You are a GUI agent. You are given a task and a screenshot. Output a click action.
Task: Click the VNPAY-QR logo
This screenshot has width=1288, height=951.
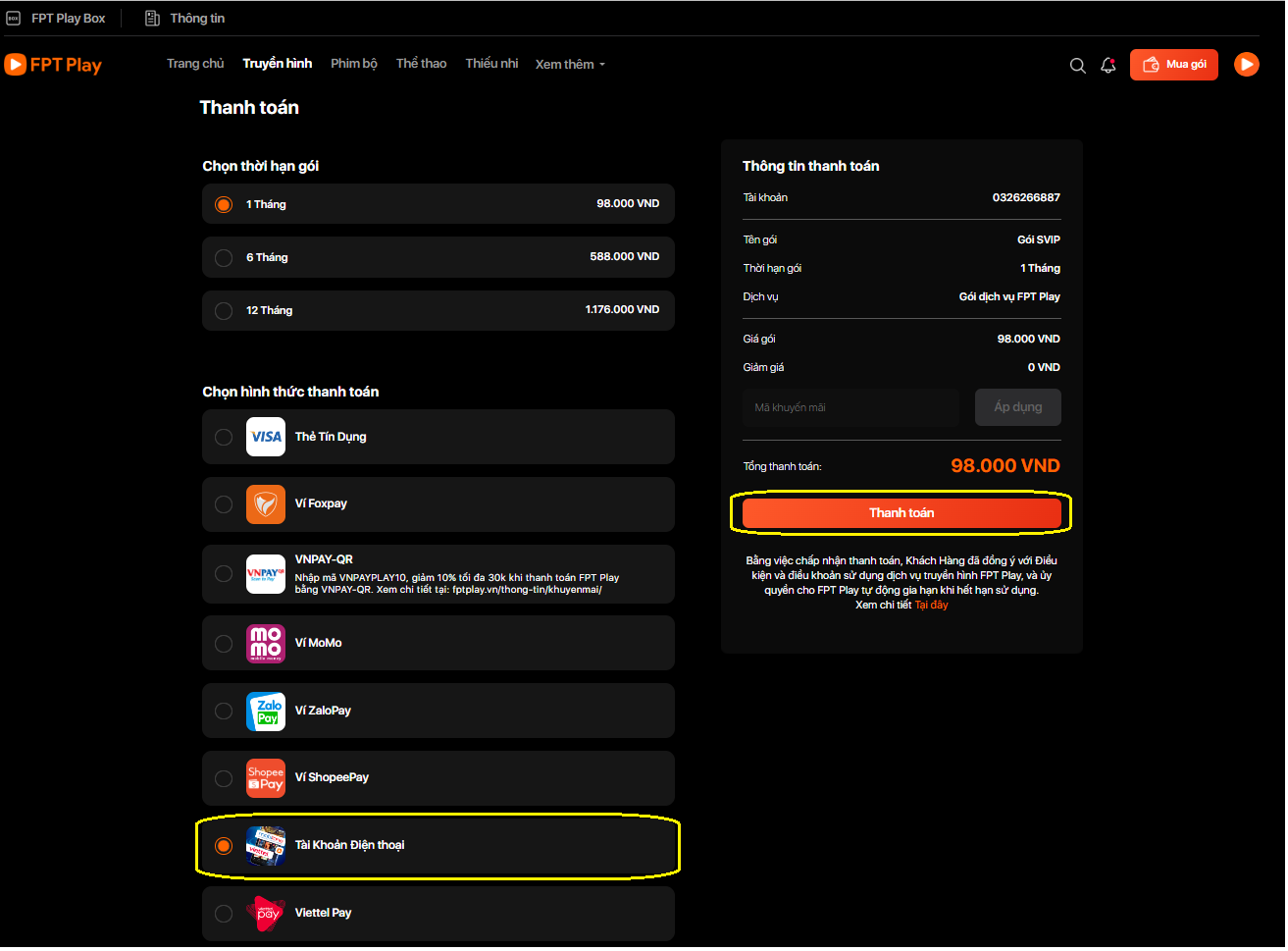click(x=266, y=574)
